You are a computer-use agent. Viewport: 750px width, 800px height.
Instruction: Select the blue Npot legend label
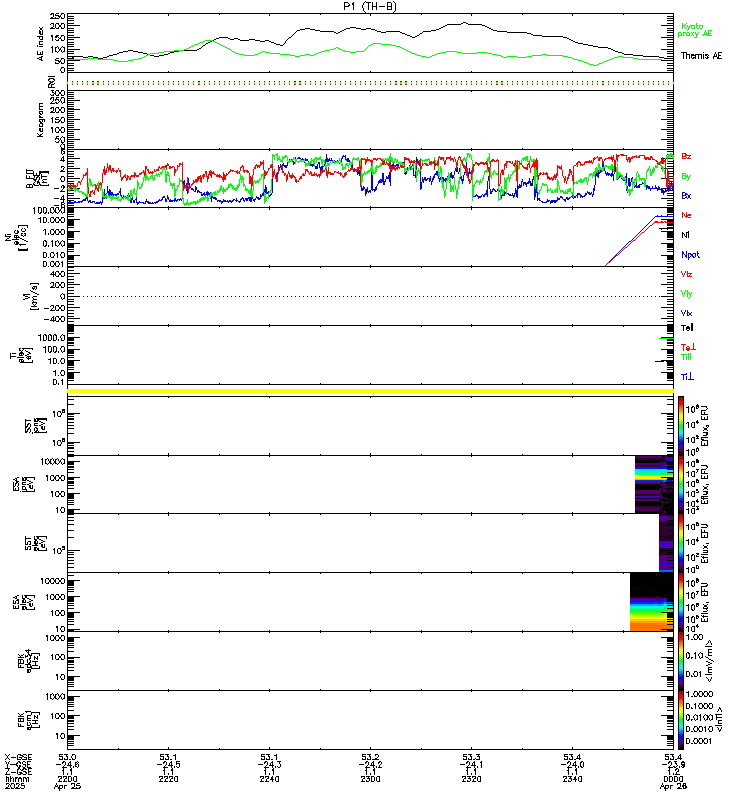[690, 255]
